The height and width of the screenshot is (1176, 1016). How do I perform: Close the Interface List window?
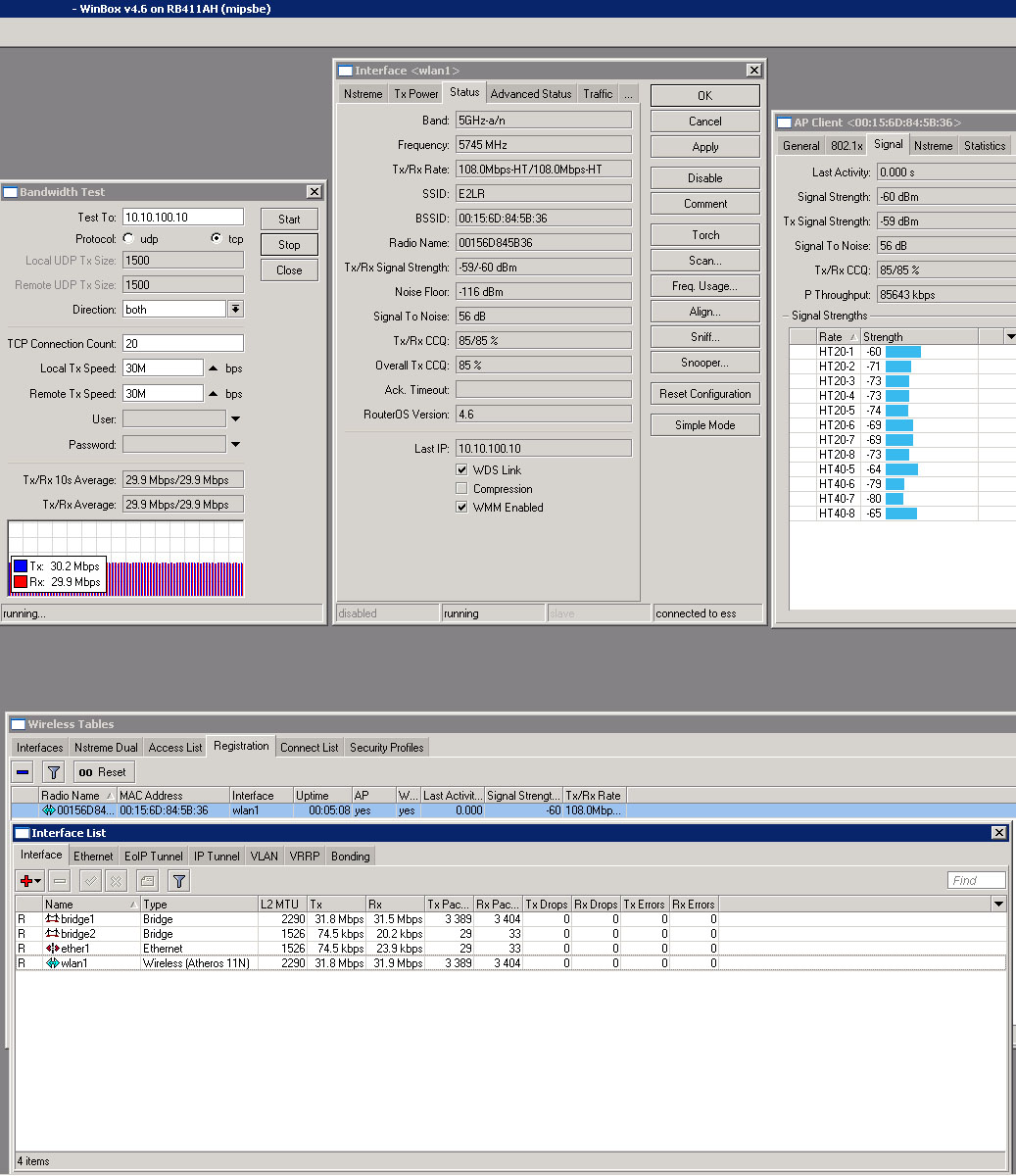[x=998, y=833]
